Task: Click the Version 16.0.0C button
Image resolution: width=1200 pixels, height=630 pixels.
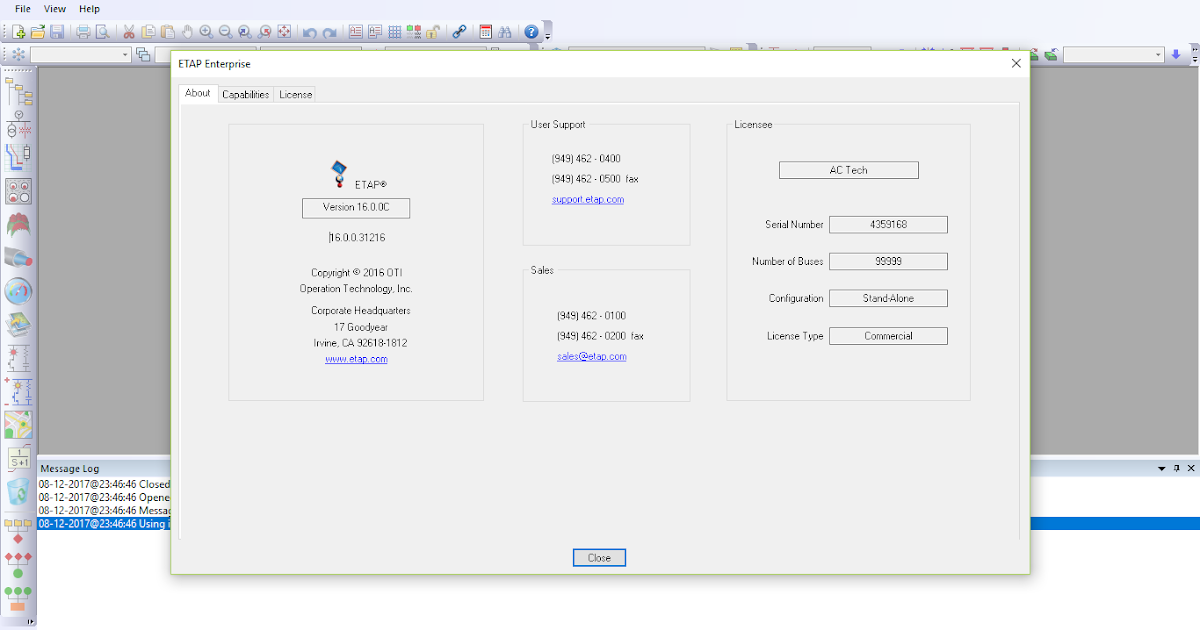Action: coord(356,208)
